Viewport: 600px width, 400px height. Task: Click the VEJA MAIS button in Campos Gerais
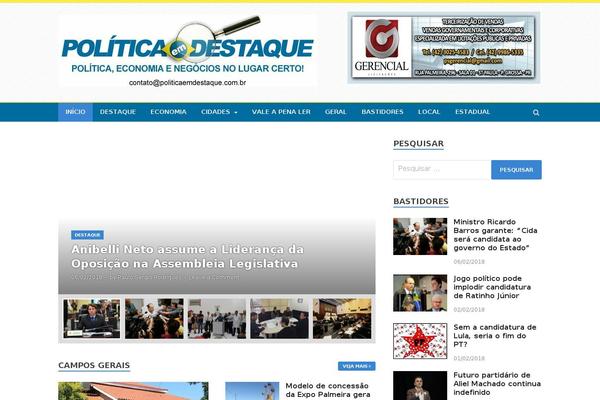tap(357, 366)
